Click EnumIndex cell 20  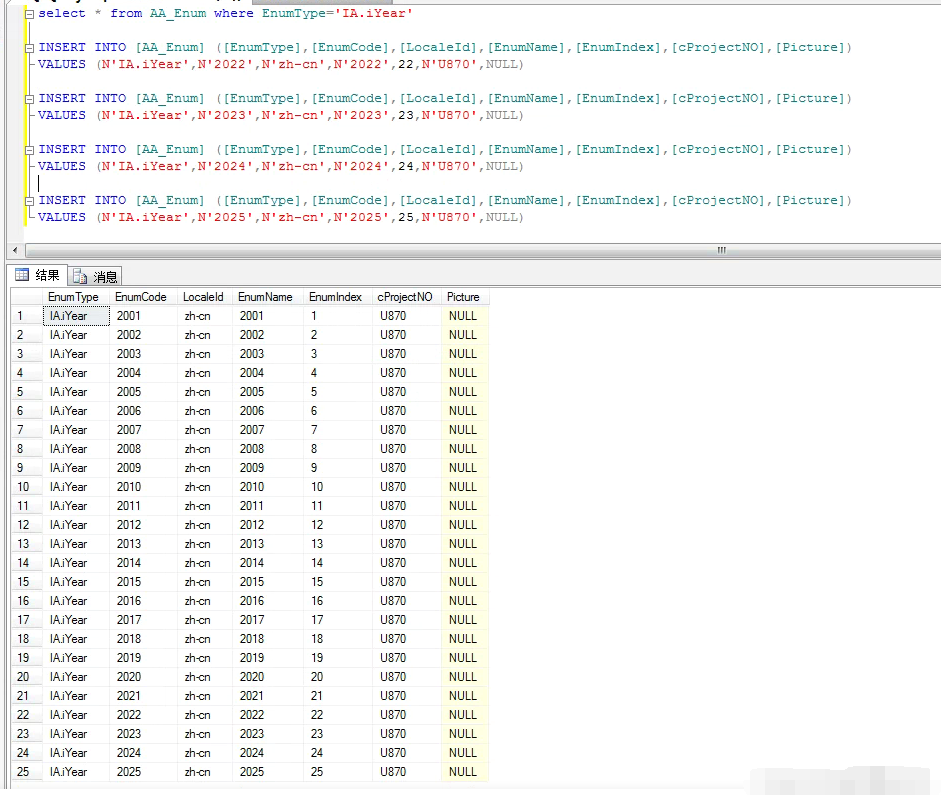click(x=338, y=677)
